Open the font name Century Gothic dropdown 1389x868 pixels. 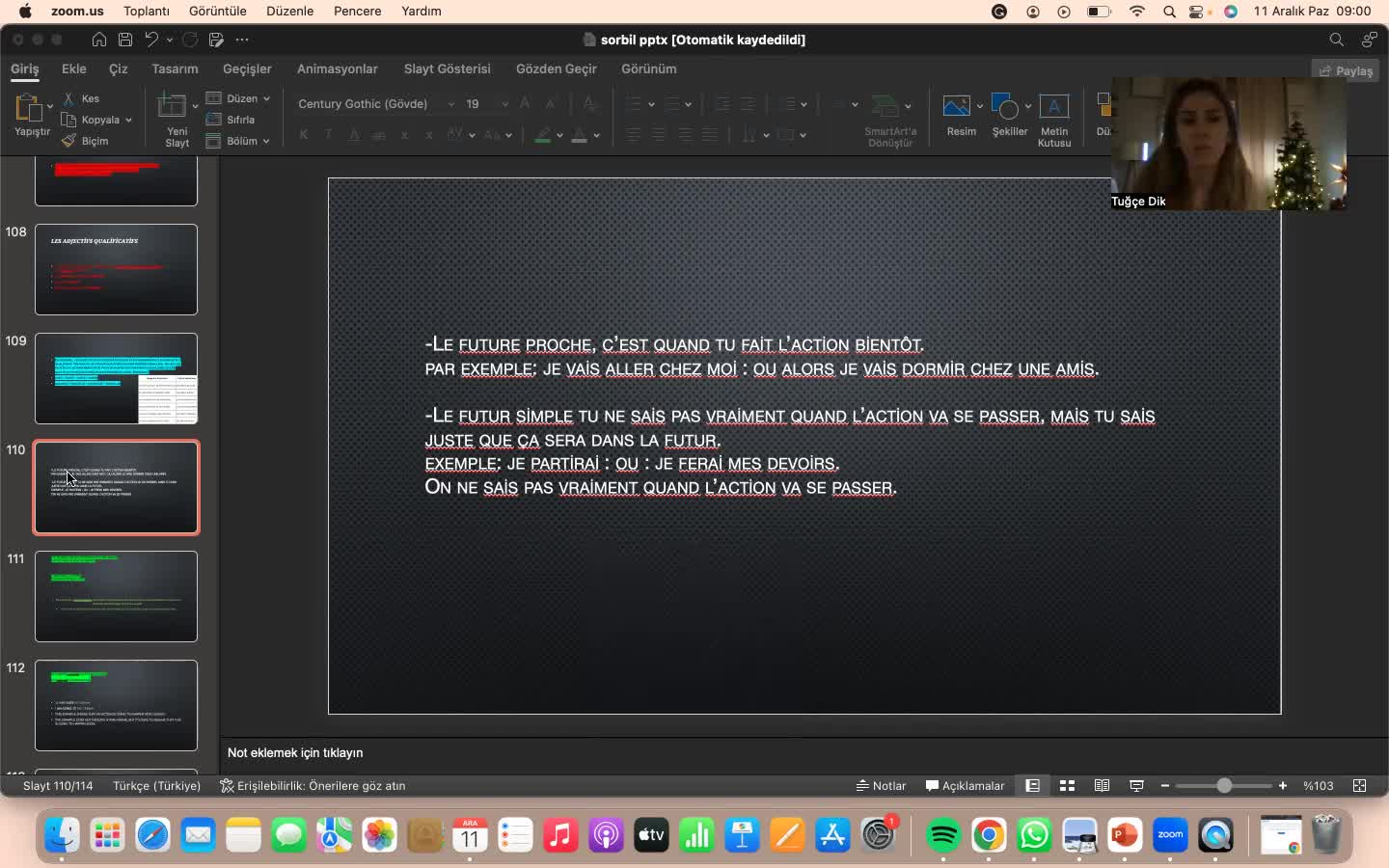coord(450,104)
